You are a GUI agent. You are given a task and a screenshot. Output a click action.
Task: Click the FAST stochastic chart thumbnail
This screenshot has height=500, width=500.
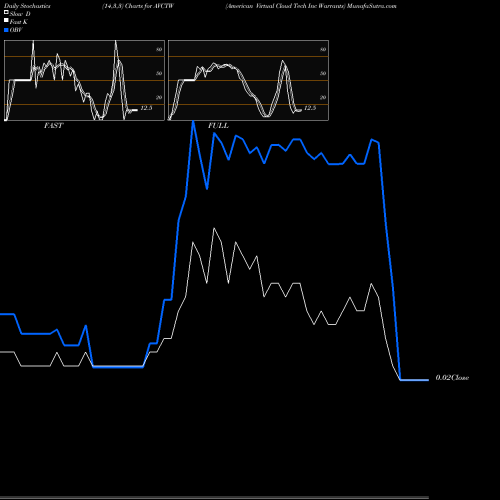pyautogui.click(x=84, y=80)
